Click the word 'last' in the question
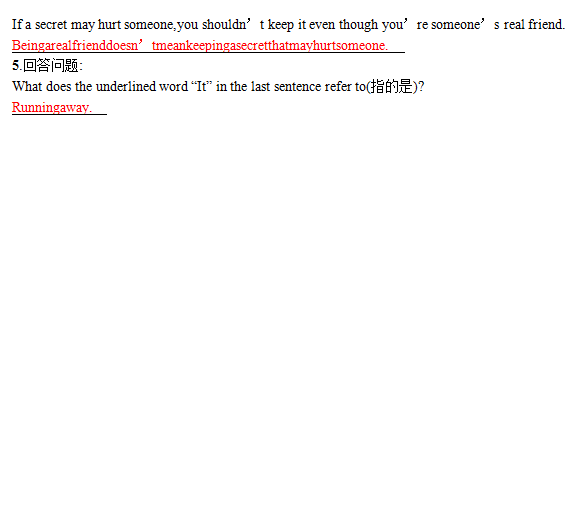Image resolution: width=571 pixels, height=514 pixels. 260,87
